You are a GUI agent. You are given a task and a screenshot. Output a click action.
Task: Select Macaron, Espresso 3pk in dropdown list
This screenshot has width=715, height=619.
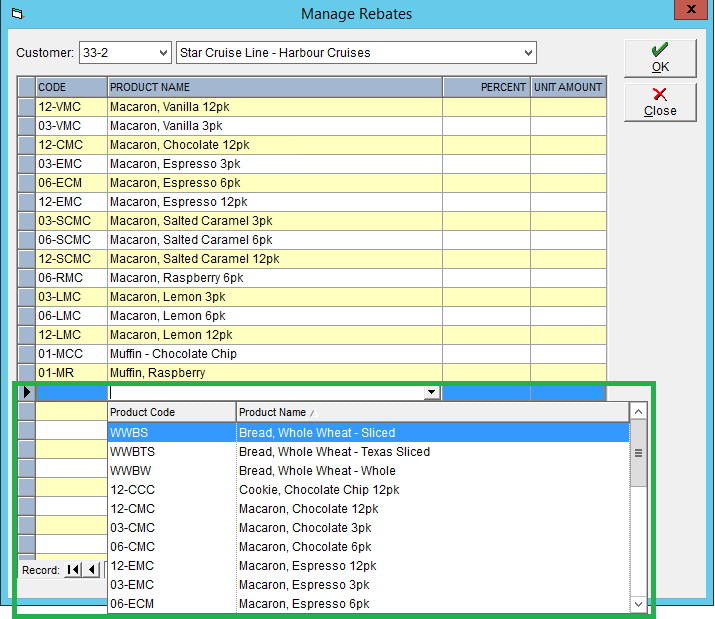[368, 585]
